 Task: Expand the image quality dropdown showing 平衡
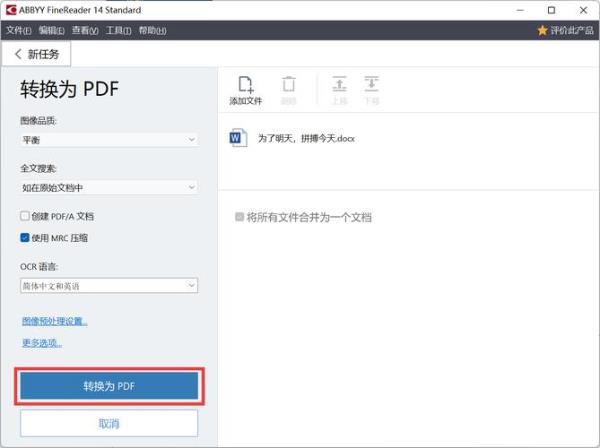pos(109,140)
